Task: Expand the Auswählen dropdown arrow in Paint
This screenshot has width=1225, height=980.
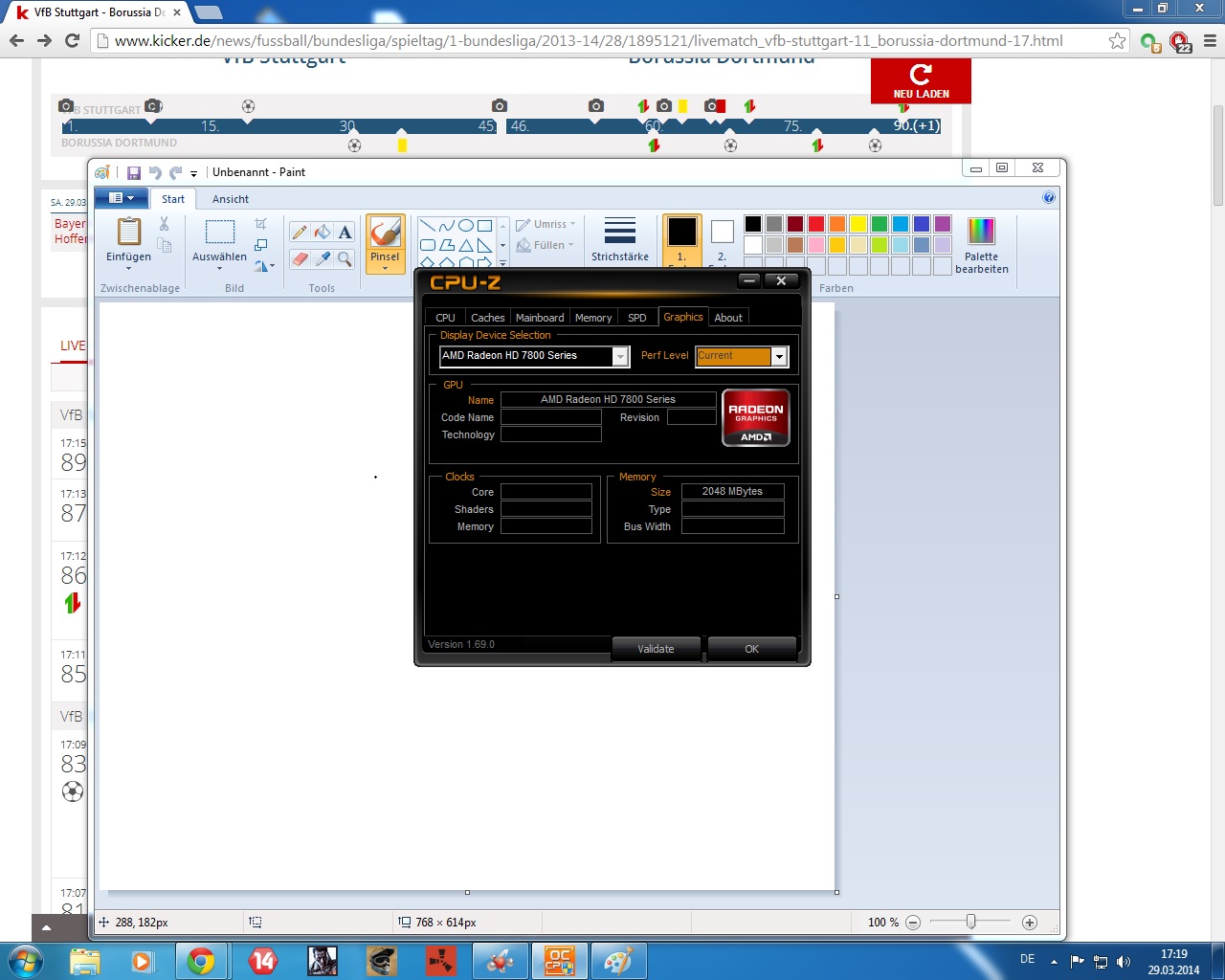Action: tap(219, 269)
